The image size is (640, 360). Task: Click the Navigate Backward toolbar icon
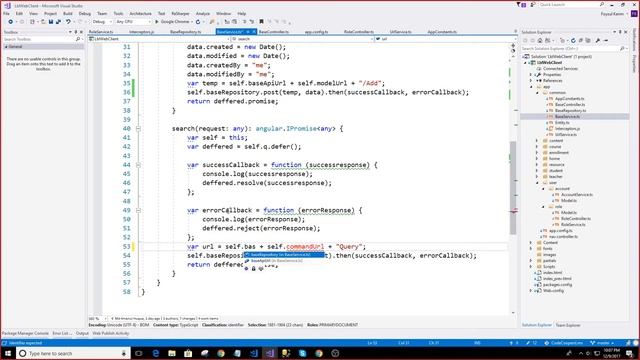coord(10,22)
